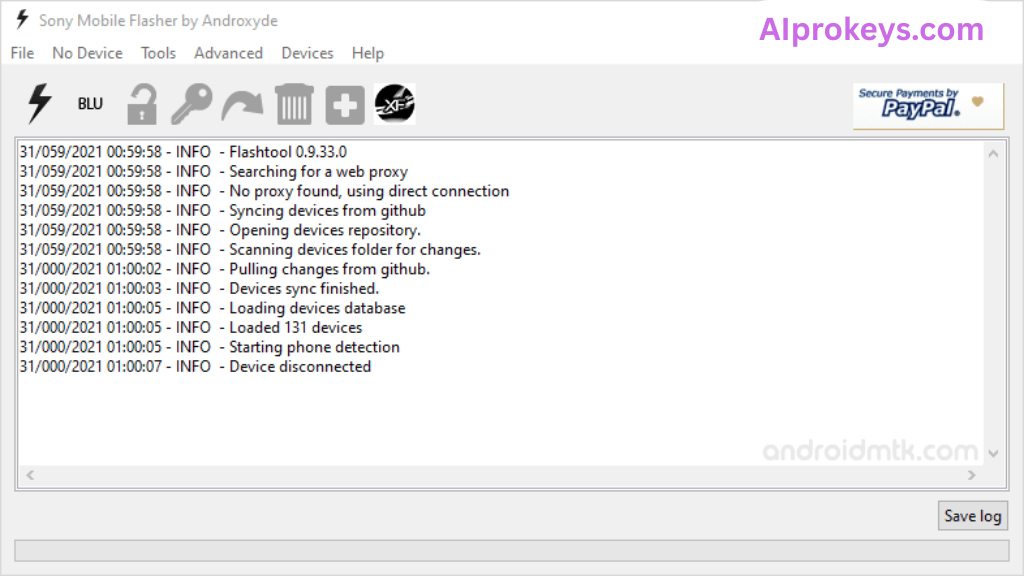Open the BLU bootloader unlock tool
Viewport: 1024px width, 576px height.
pyautogui.click(x=90, y=104)
